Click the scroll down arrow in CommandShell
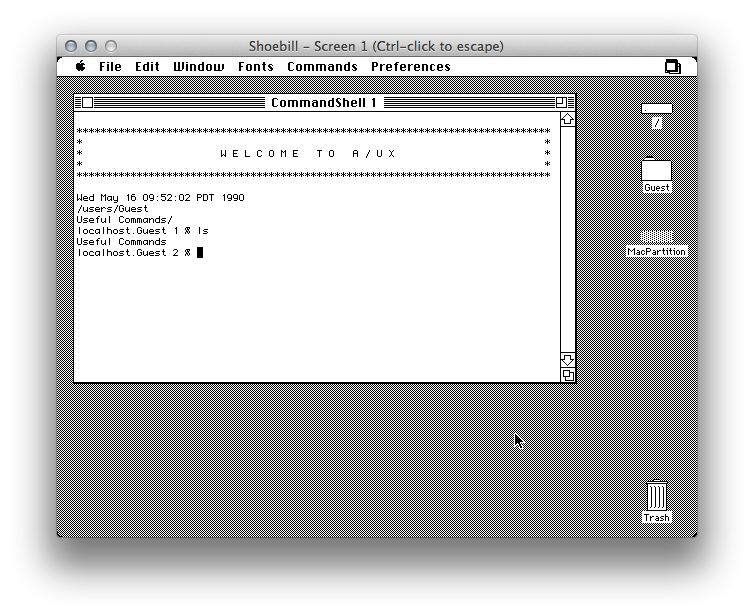The width and height of the screenshot is (754, 616). pyautogui.click(x=567, y=360)
